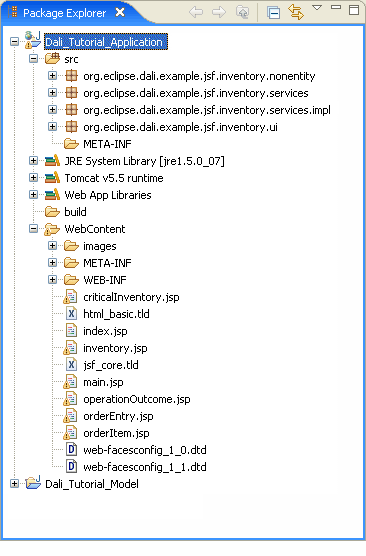Image resolution: width=366 pixels, height=556 pixels.
Task: Select inventory.jsp file name
Action: pyautogui.click(x=115, y=348)
